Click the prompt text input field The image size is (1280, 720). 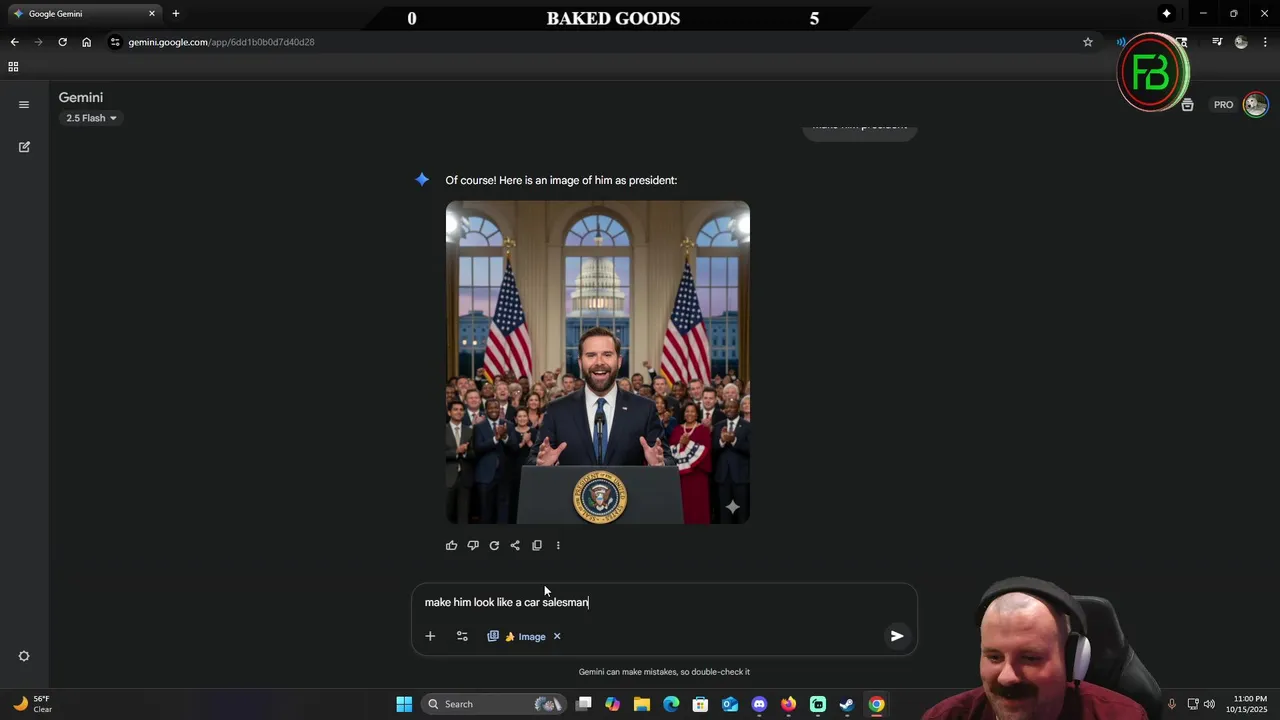664,602
